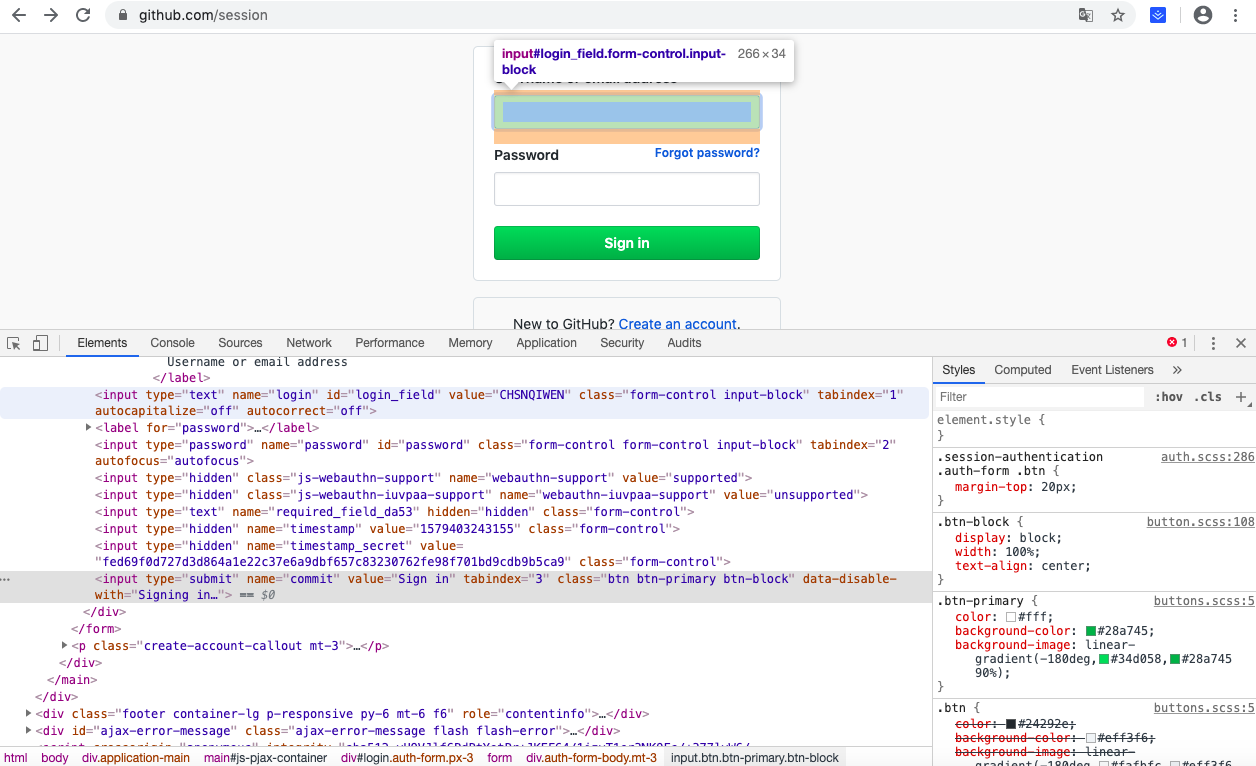Show more Styles sidebar tabs via chevrons

pyautogui.click(x=1177, y=370)
